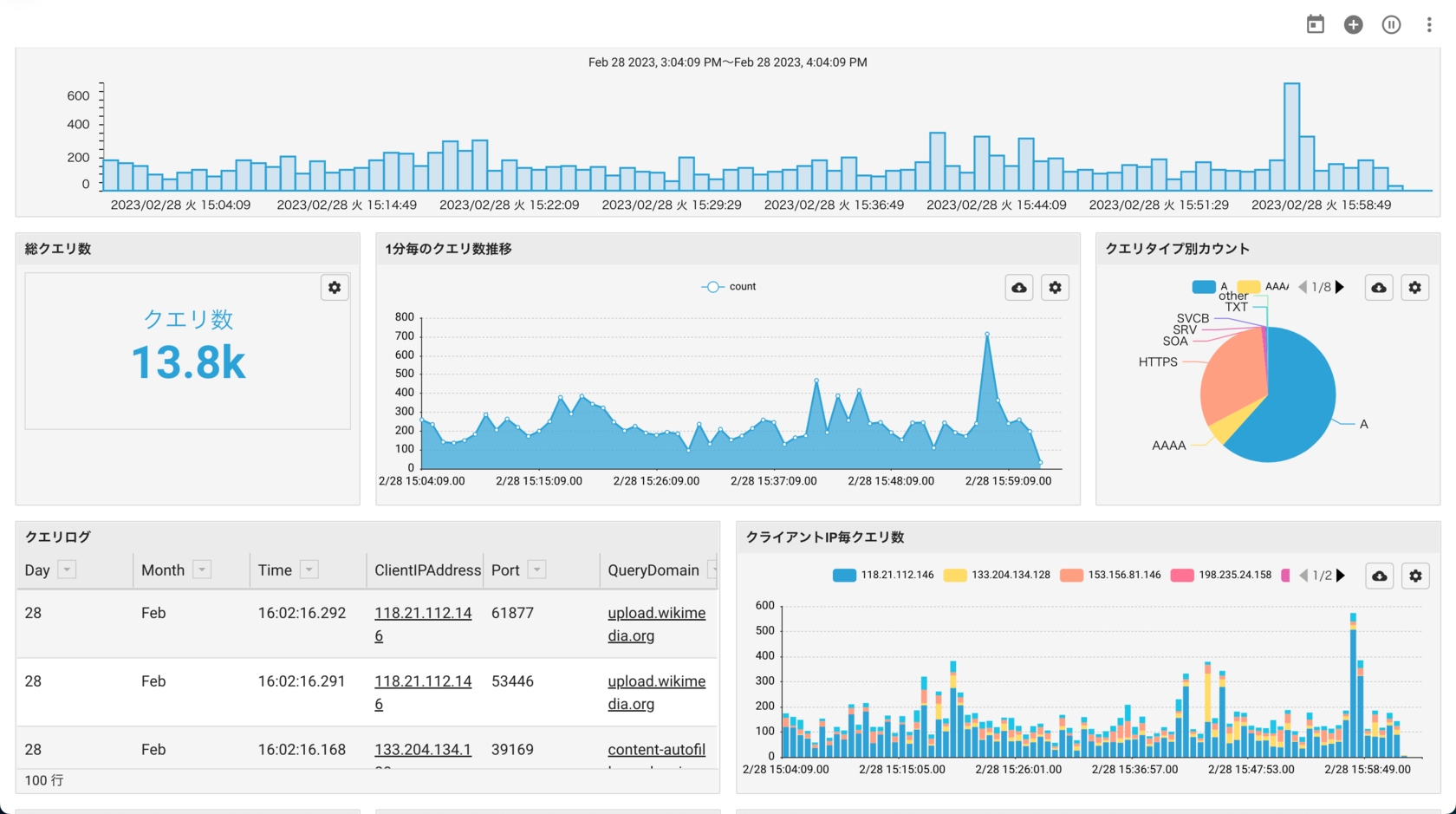Click the 総クエリ数 panel title
This screenshot has width=1456, height=814.
tap(58, 249)
